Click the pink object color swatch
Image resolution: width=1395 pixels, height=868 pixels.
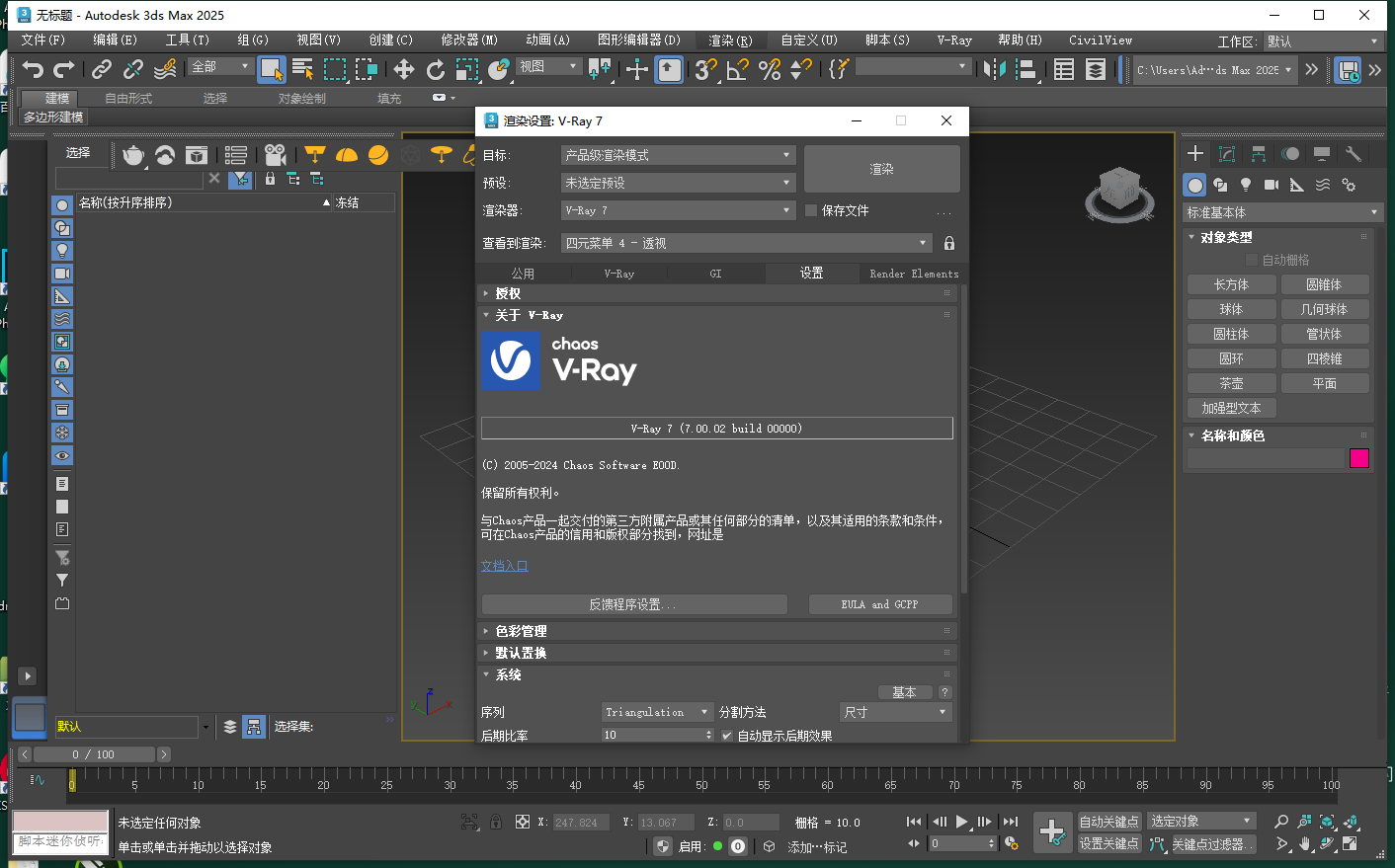click(1358, 457)
